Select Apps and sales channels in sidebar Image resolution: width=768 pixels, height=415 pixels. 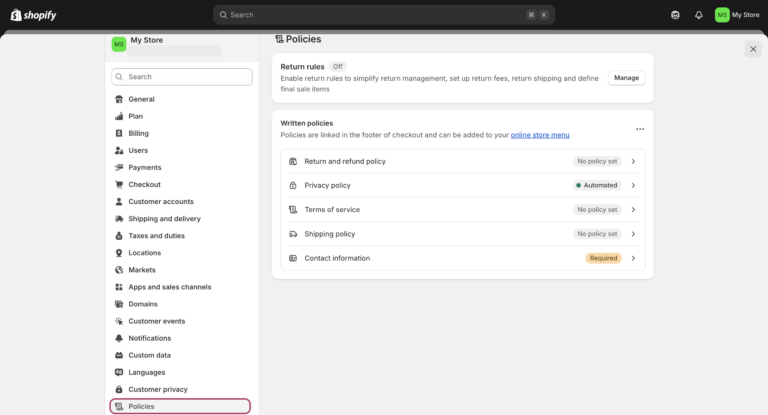[x=169, y=287]
